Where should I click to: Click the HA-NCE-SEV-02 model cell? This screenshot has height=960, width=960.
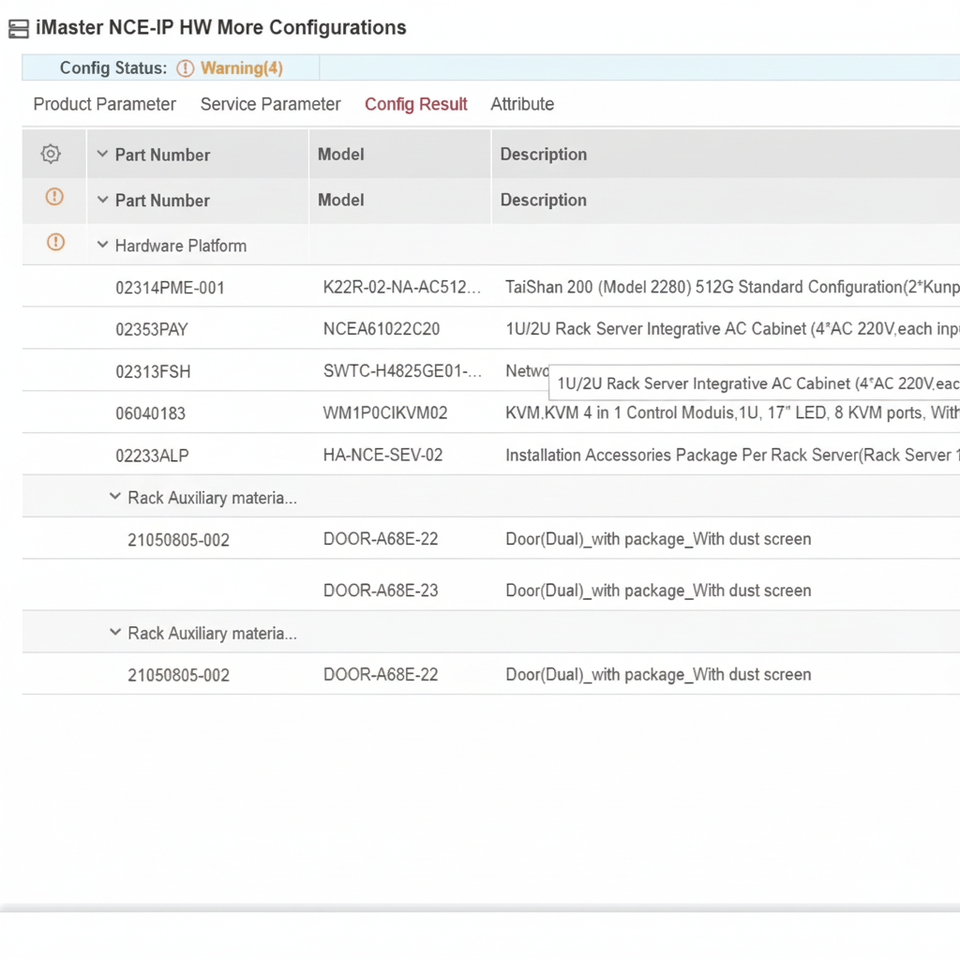(x=383, y=455)
